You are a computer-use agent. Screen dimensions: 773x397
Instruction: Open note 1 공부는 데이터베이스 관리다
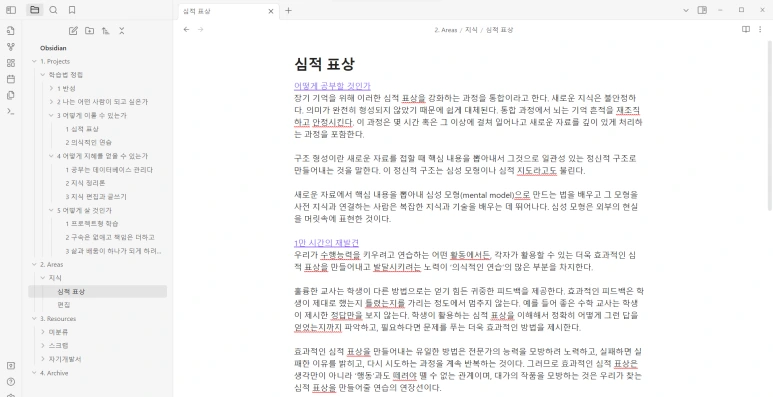pyautogui.click(x=109, y=170)
